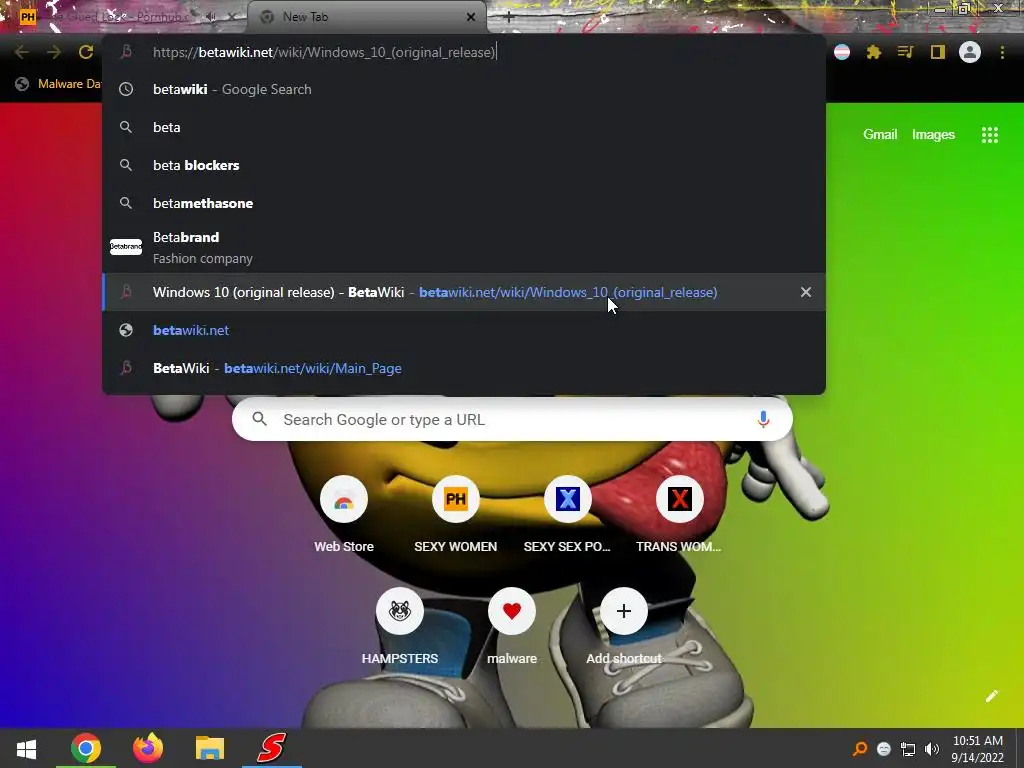Viewport: 1024px width, 768px height.
Task: Open the Extensions puzzle icon
Action: pos(874,52)
